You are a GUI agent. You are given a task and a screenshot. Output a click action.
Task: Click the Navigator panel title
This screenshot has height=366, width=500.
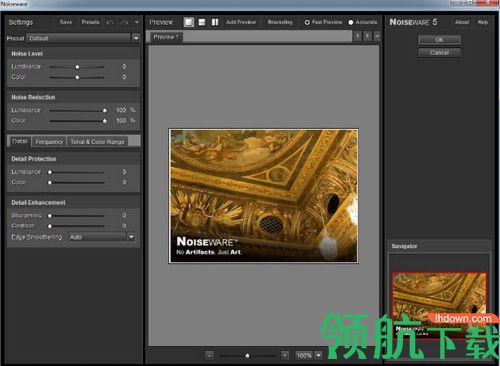[404, 246]
